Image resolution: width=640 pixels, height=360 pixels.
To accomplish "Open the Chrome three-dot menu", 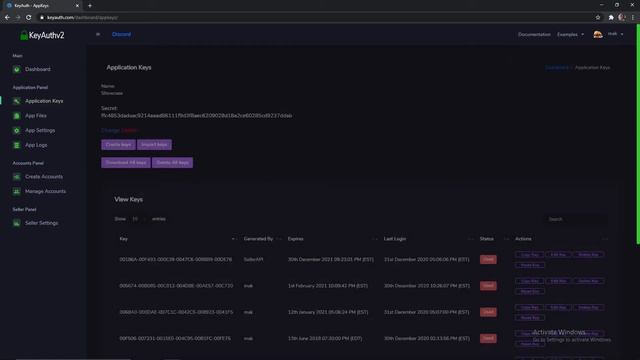I will 633,18.
